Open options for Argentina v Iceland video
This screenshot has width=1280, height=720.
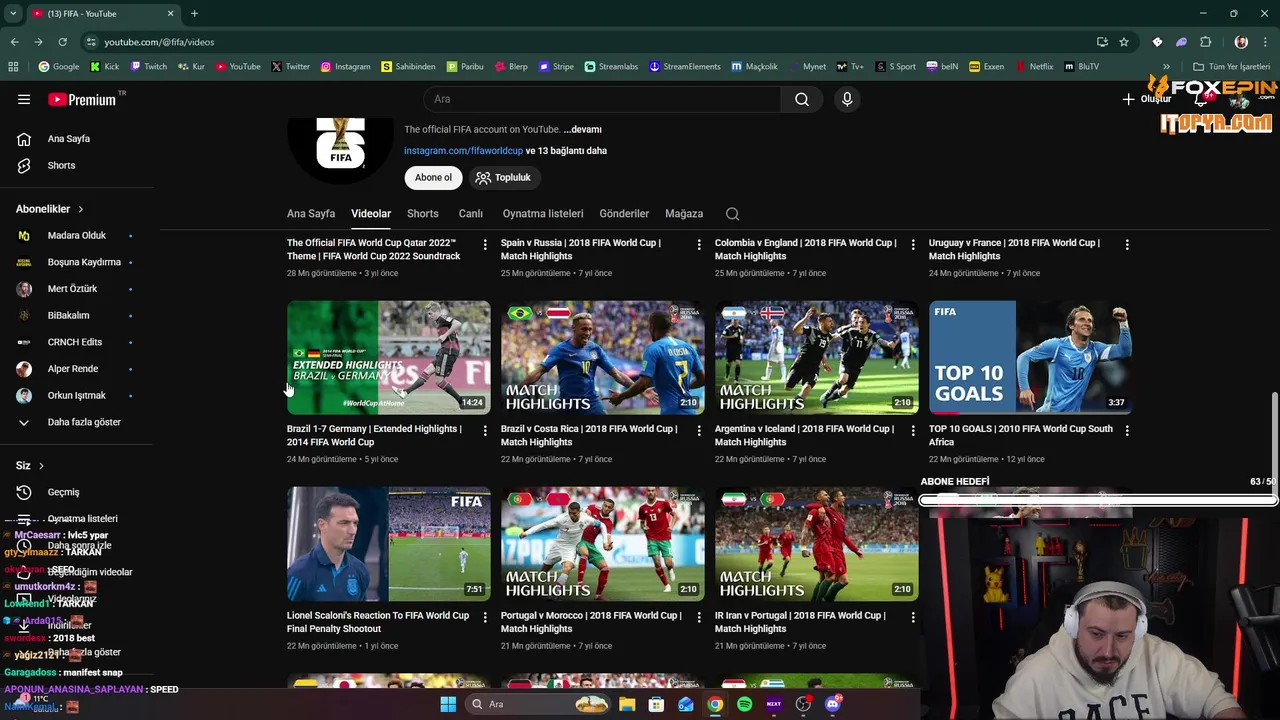[x=913, y=430]
